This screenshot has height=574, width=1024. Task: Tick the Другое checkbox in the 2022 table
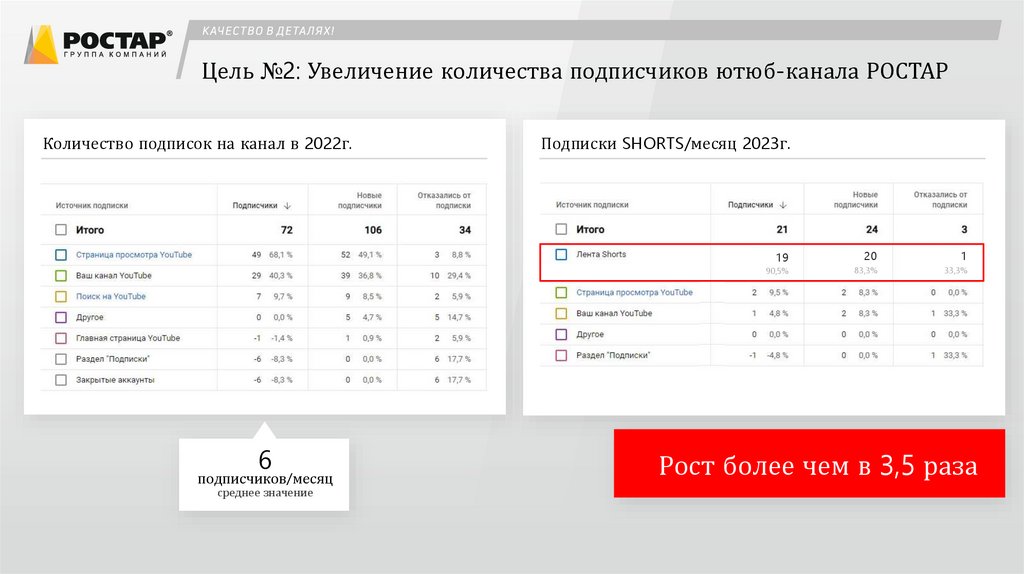pos(61,317)
